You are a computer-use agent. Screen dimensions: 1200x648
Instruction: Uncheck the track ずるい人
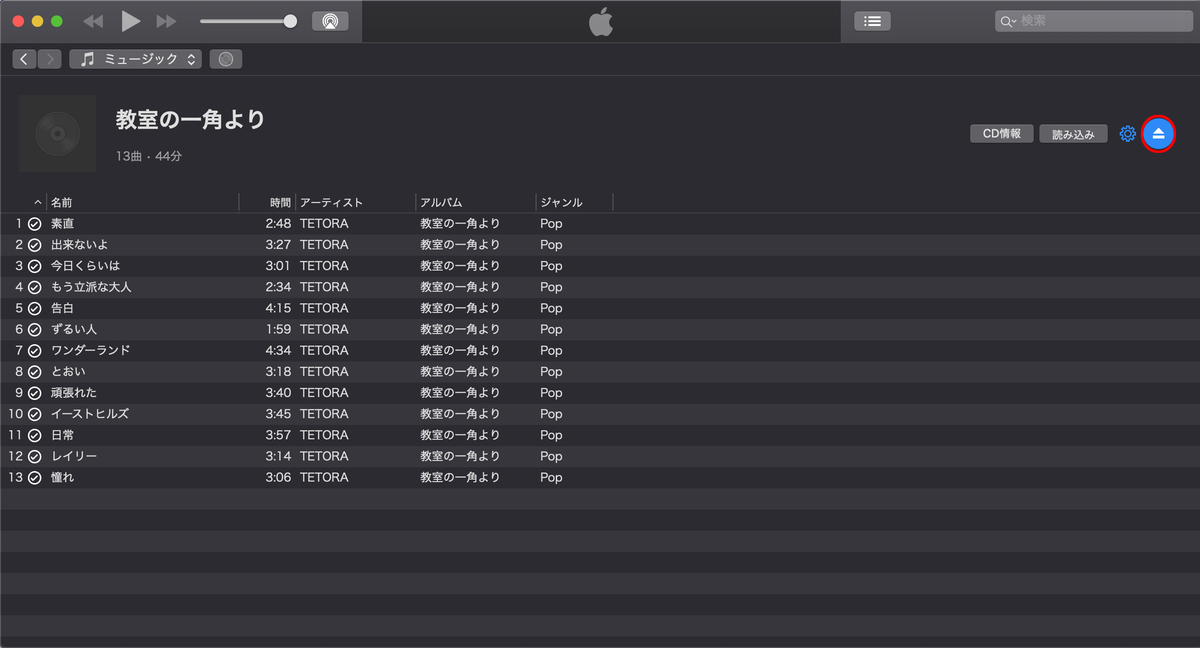[x=34, y=329]
